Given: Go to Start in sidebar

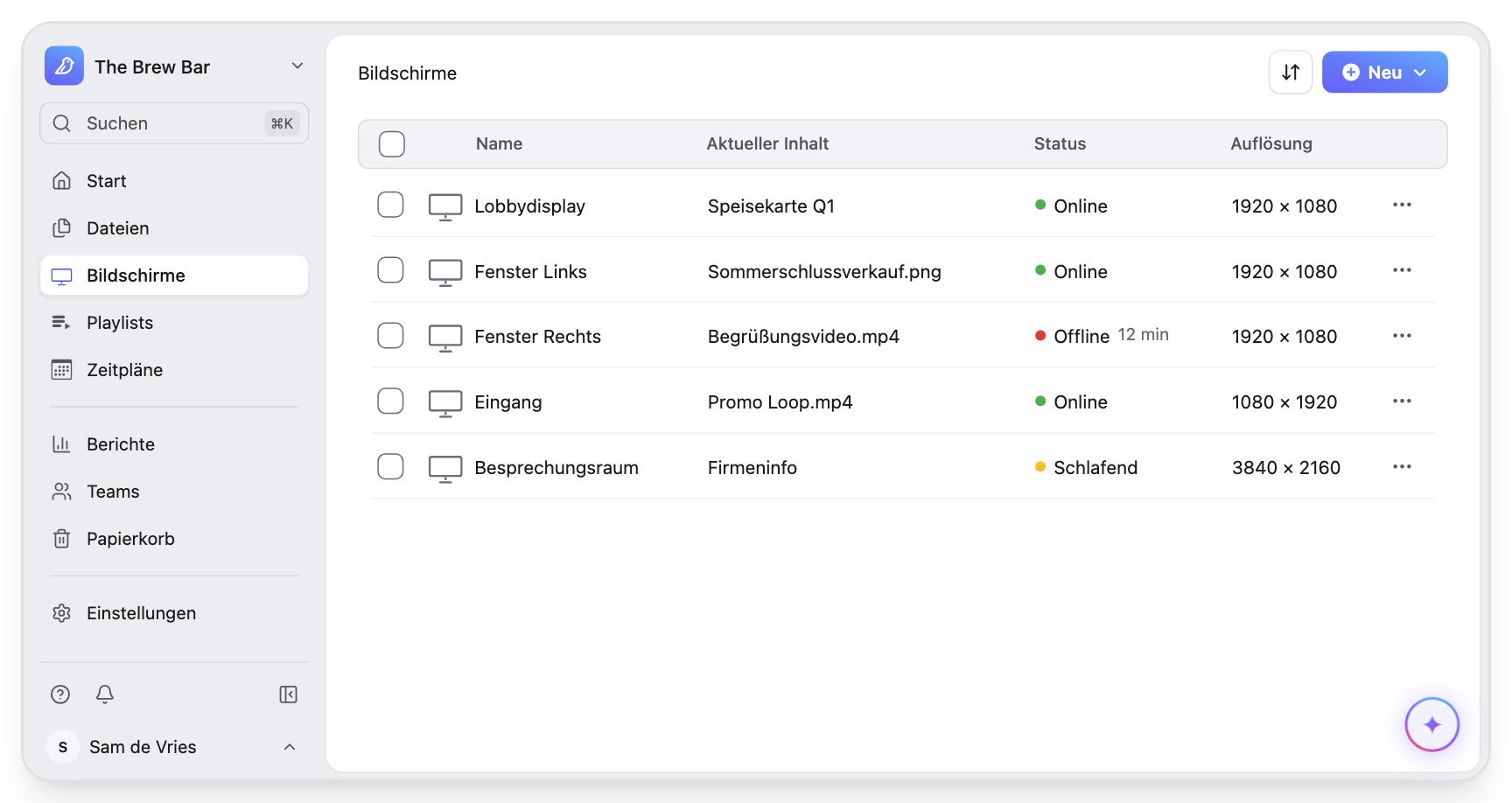Looking at the screenshot, I should point(174,181).
